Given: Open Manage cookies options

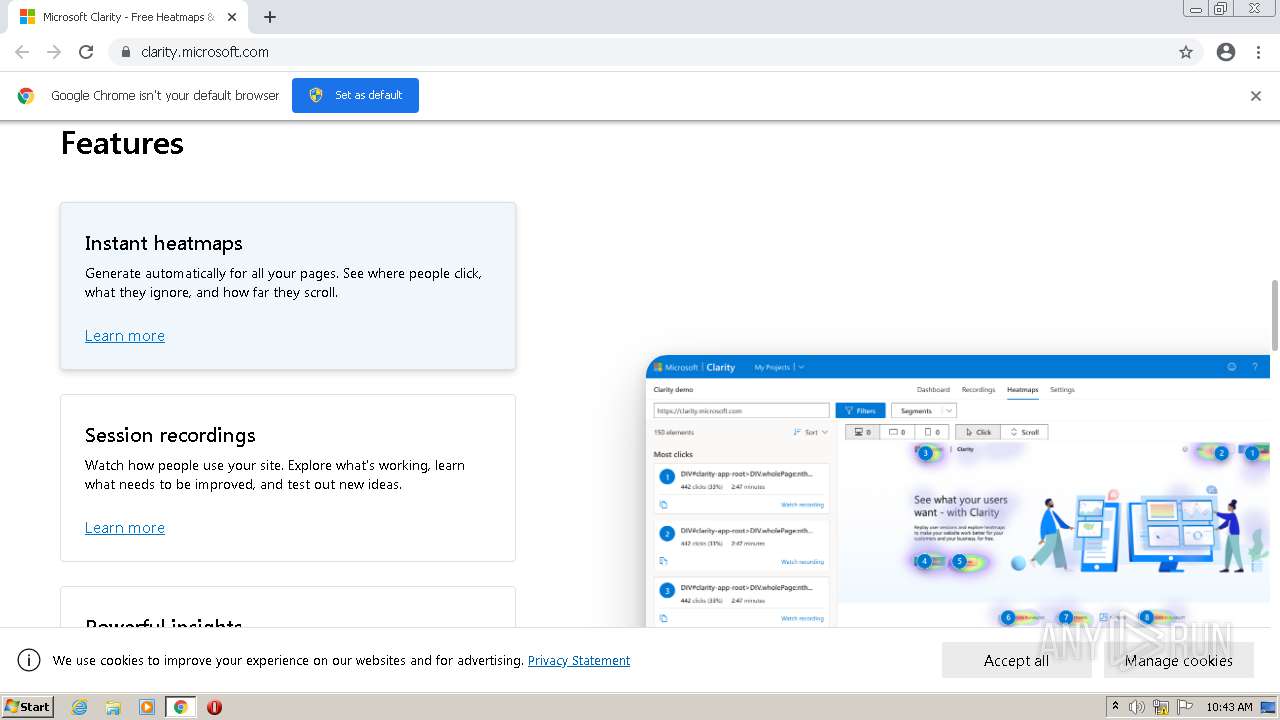Looking at the screenshot, I should tap(1179, 660).
